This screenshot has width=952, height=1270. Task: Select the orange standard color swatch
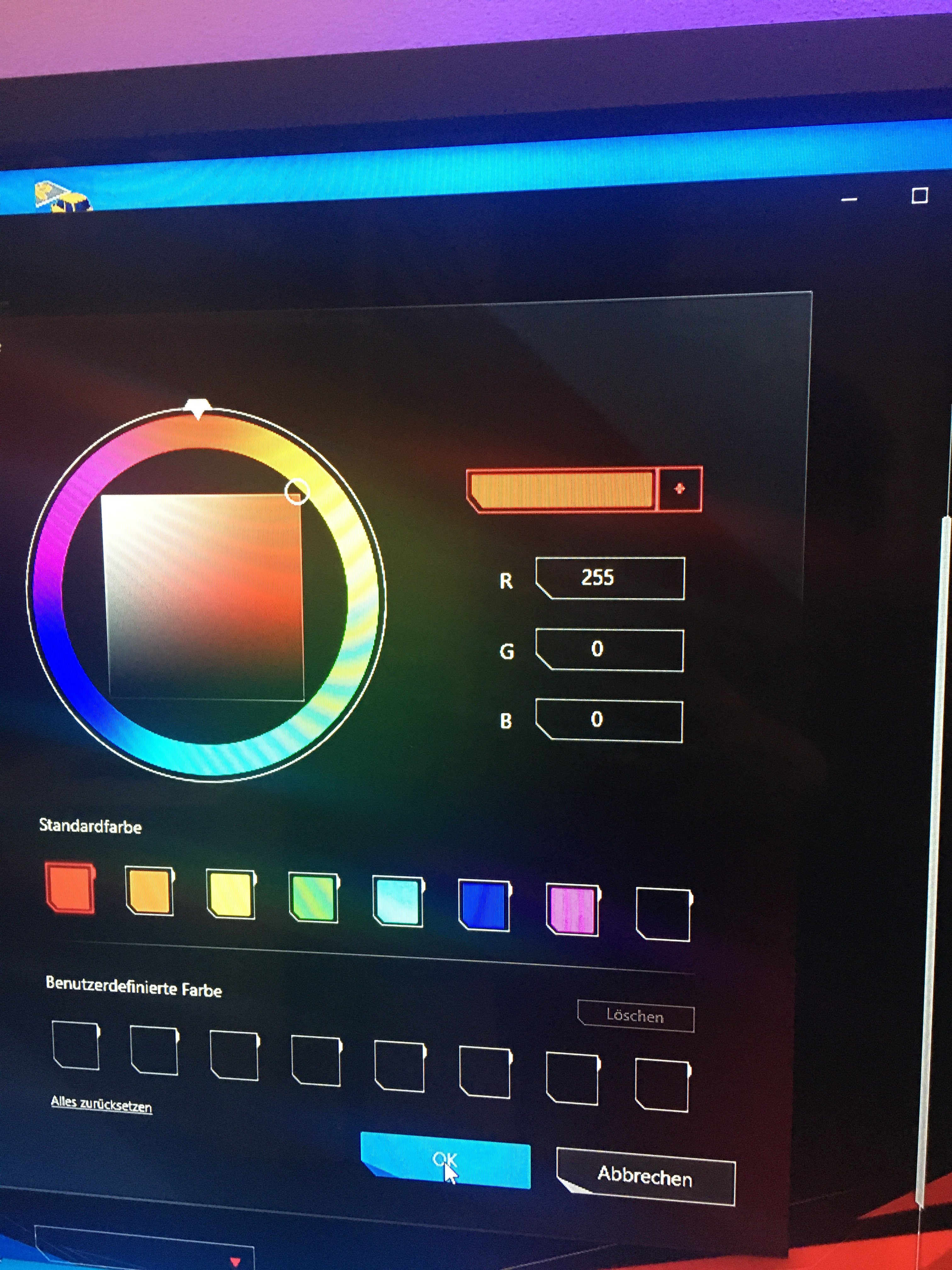[150, 891]
